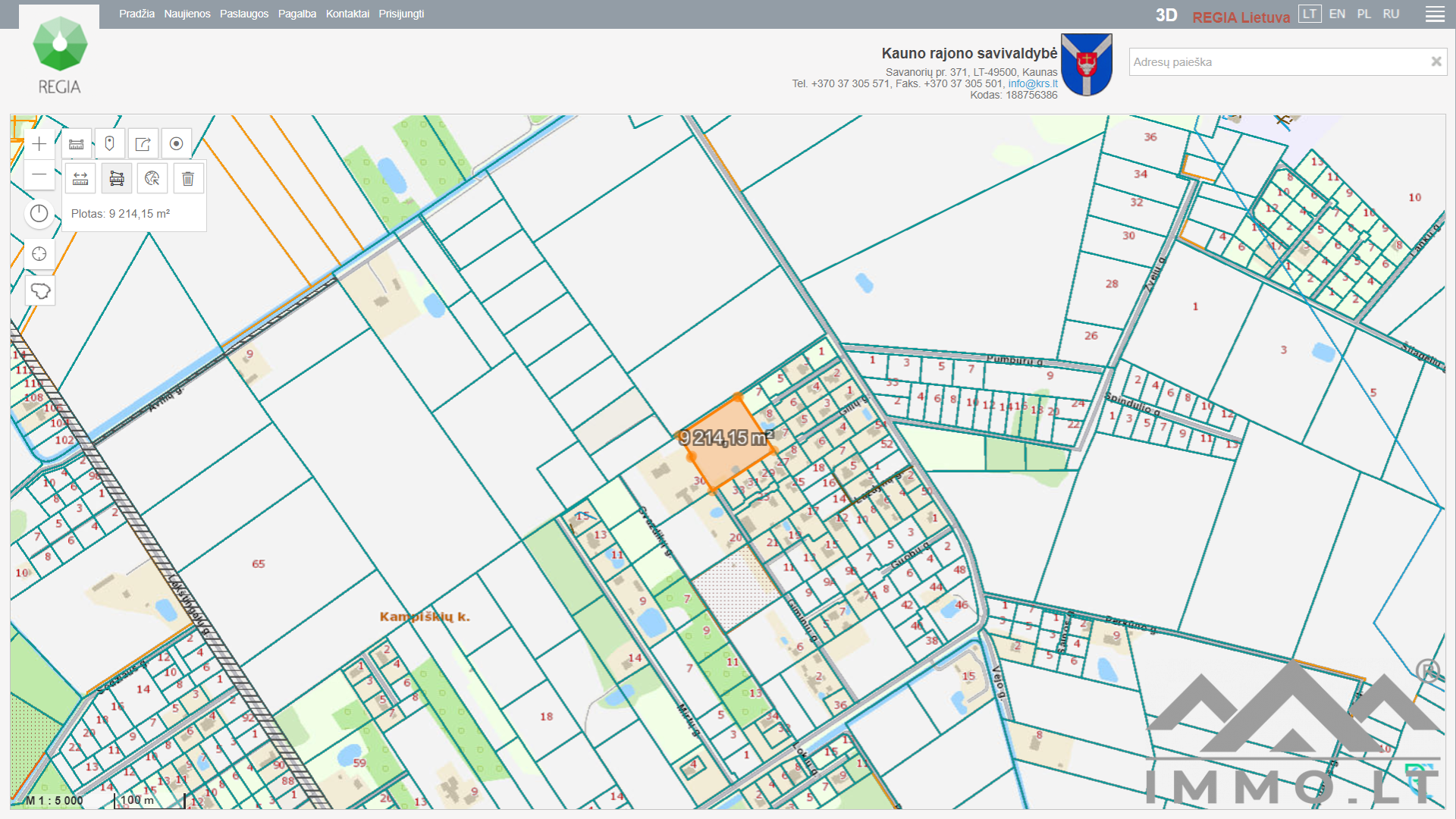Click the Kaunas district coat of arms

click(1087, 64)
